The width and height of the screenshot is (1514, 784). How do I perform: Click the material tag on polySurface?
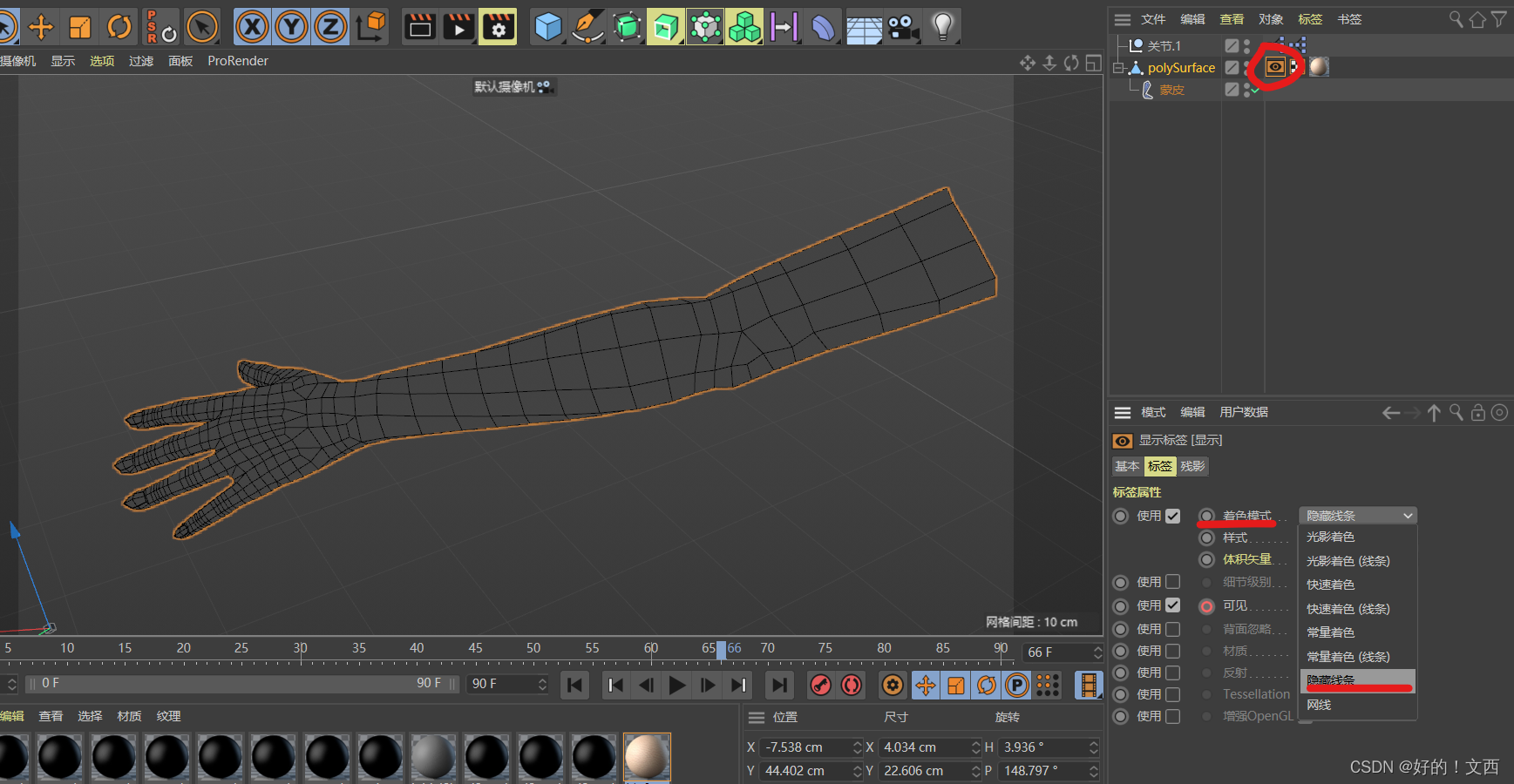(1319, 67)
